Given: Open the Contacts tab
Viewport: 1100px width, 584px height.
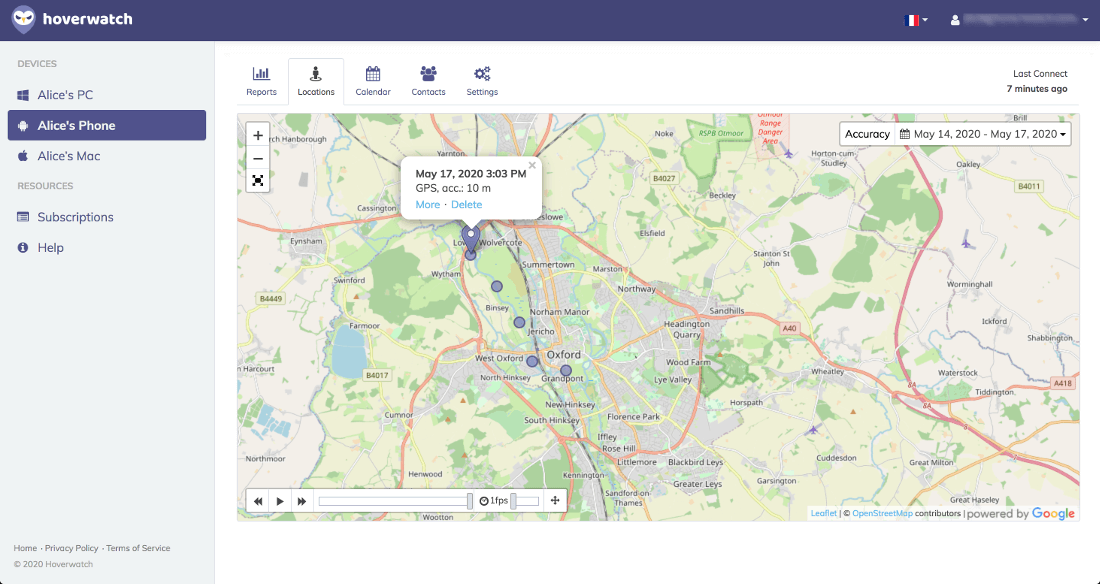Looking at the screenshot, I should (x=428, y=81).
